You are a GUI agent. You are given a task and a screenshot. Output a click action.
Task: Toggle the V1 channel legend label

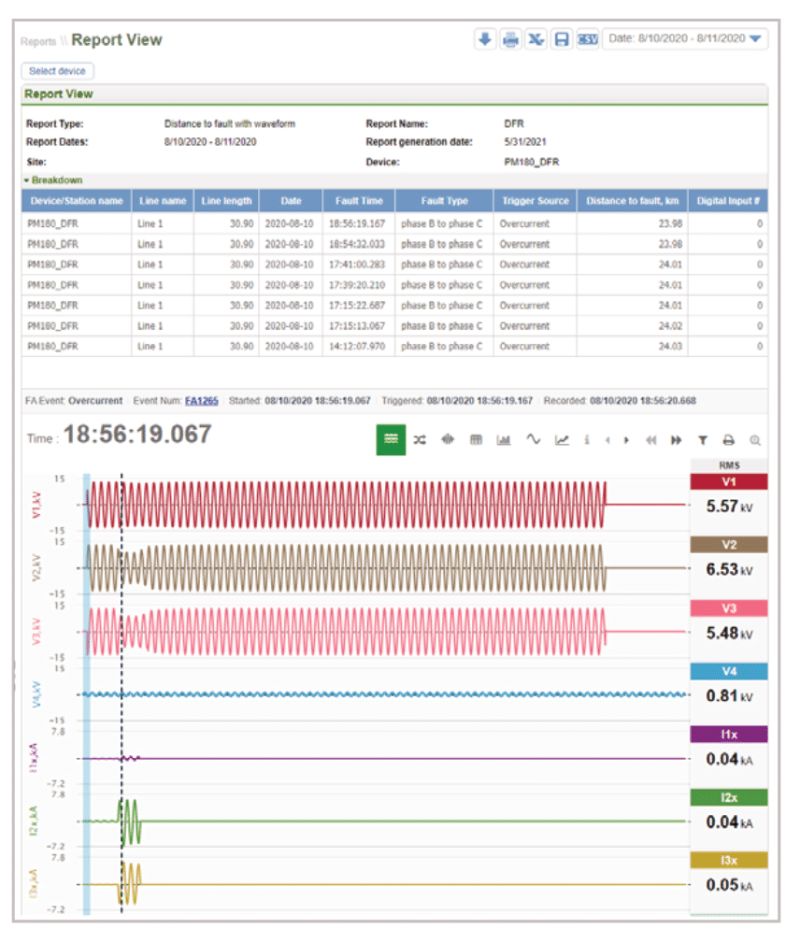pos(727,481)
